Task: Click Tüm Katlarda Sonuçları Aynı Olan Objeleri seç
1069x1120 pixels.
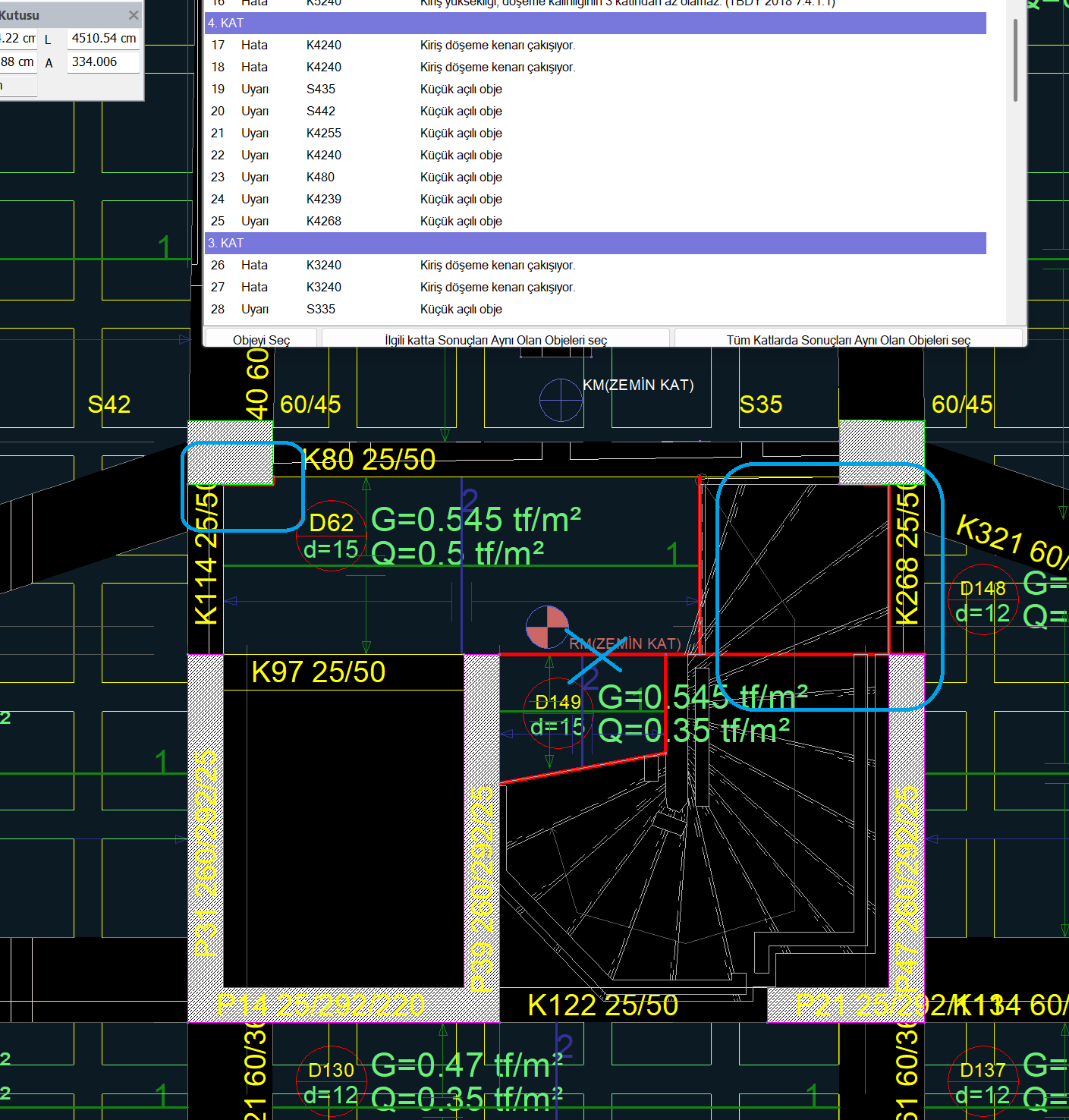Action: [847, 339]
